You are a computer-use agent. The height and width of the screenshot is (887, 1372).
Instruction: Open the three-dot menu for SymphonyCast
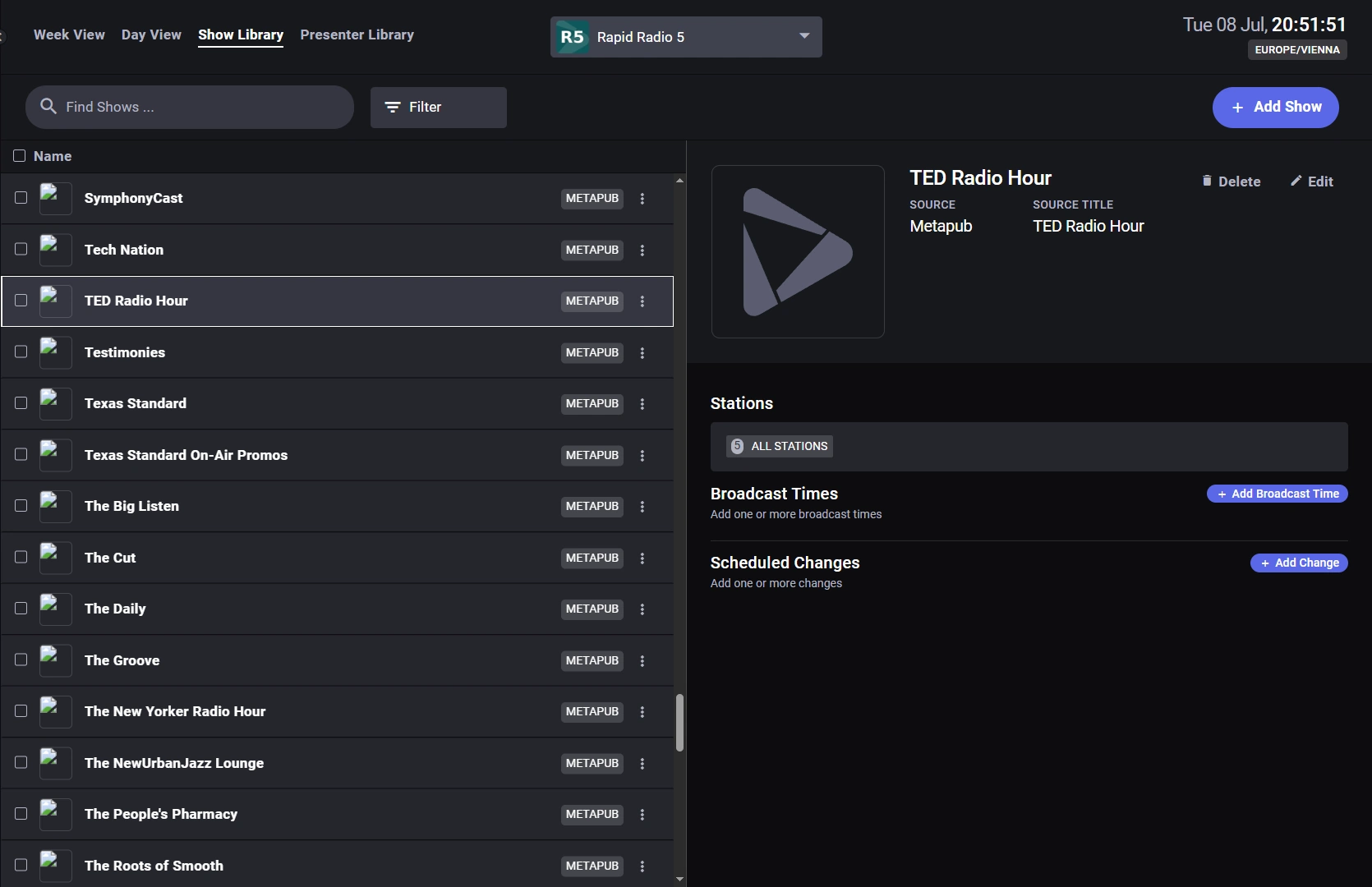point(642,199)
